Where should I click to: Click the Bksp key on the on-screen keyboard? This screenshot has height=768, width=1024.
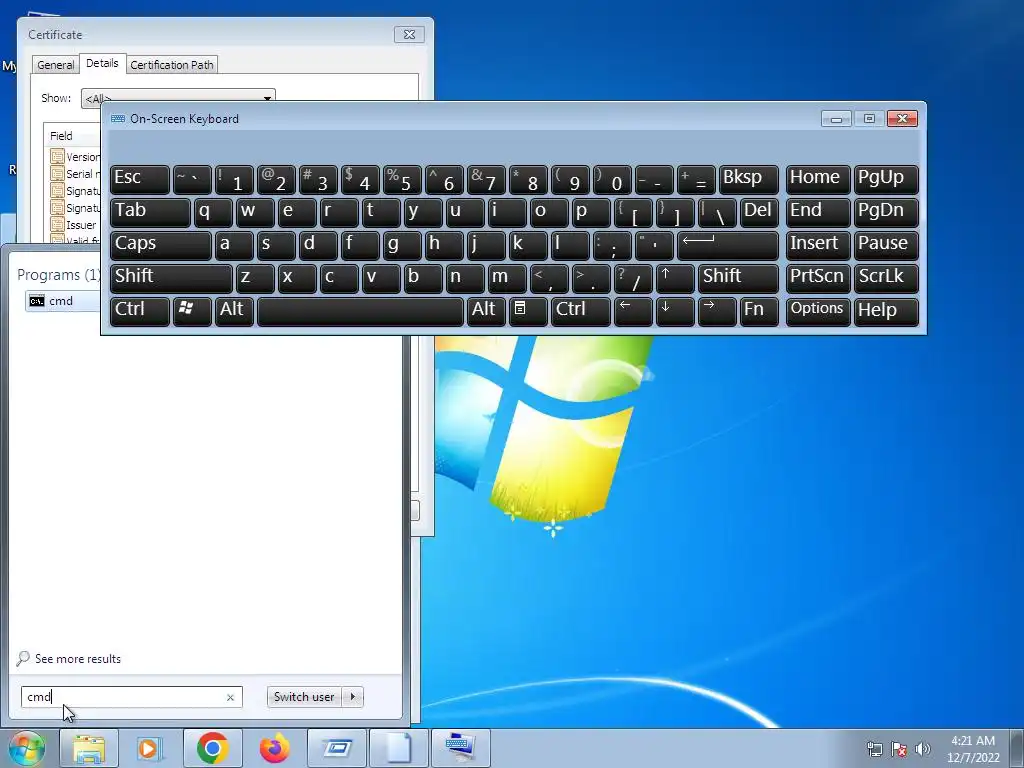748,180
